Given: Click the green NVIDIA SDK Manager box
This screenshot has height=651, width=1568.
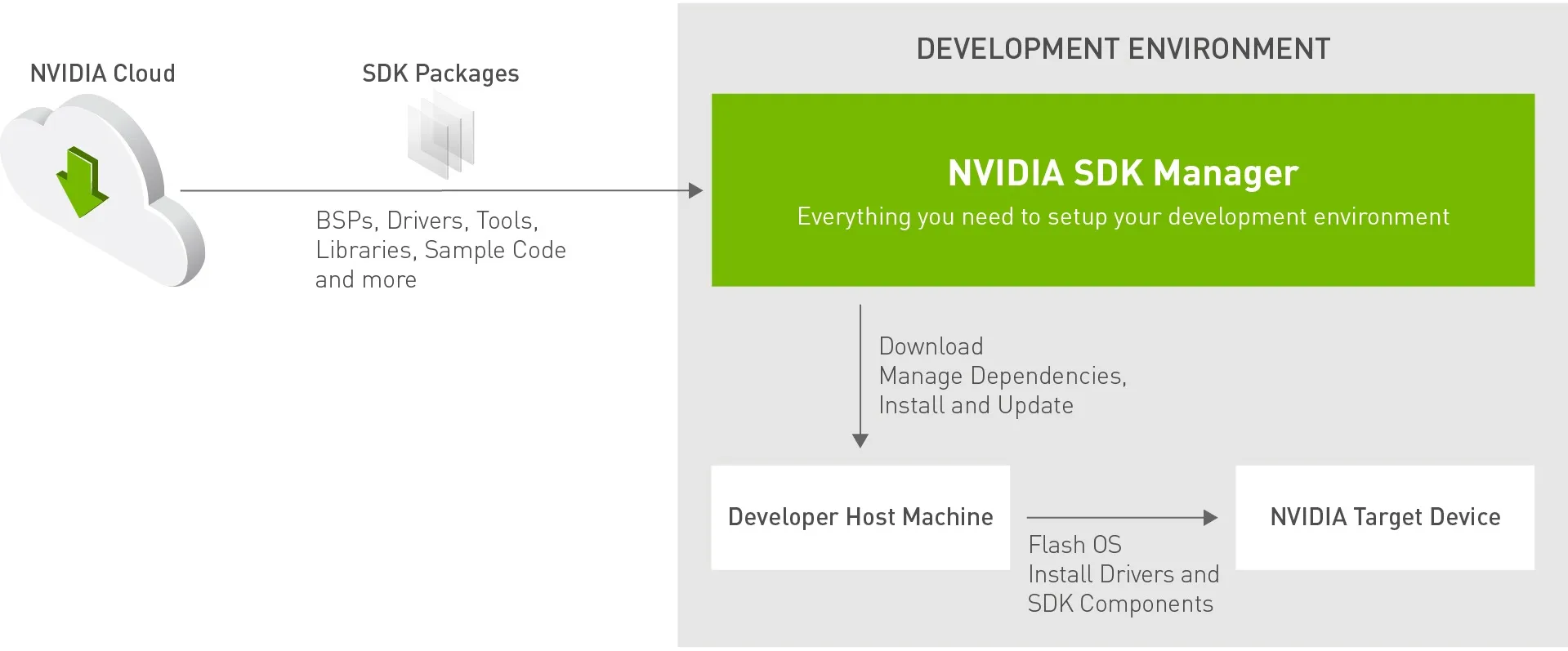Looking at the screenshot, I should coord(1123,190).
